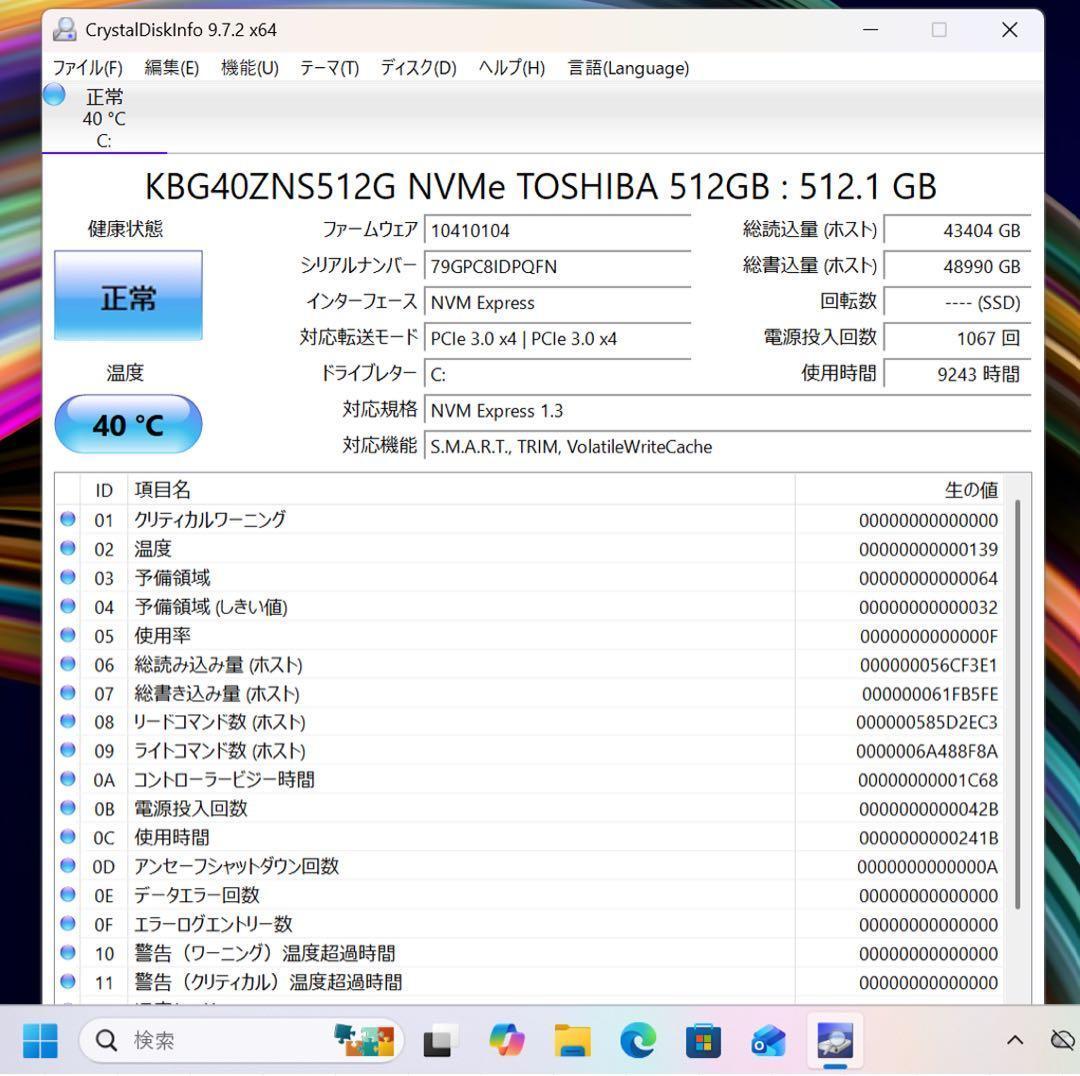Launch Microsoft Edge from the taskbar
This screenshot has width=1080, height=1076.
pos(638,1041)
